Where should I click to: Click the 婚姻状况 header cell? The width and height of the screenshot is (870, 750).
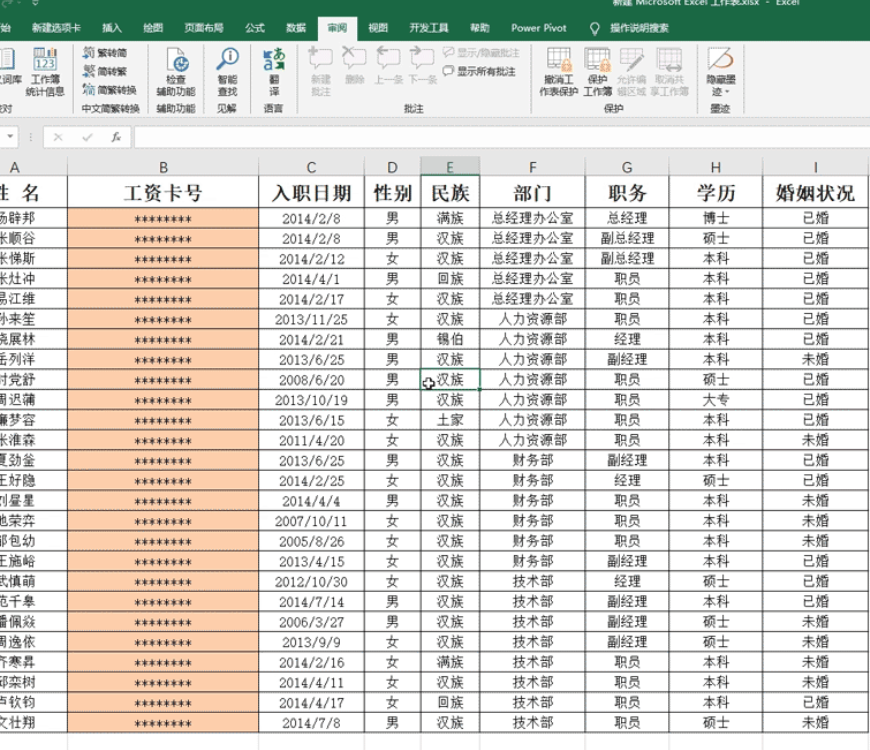(x=815, y=192)
